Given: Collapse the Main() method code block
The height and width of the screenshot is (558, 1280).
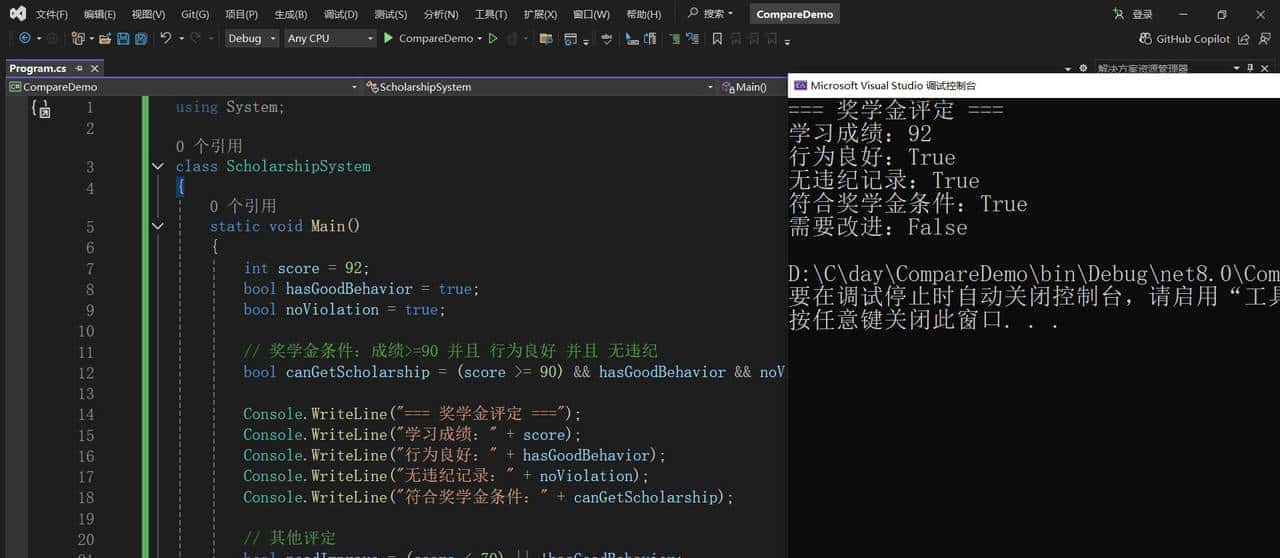Looking at the screenshot, I should tap(157, 226).
